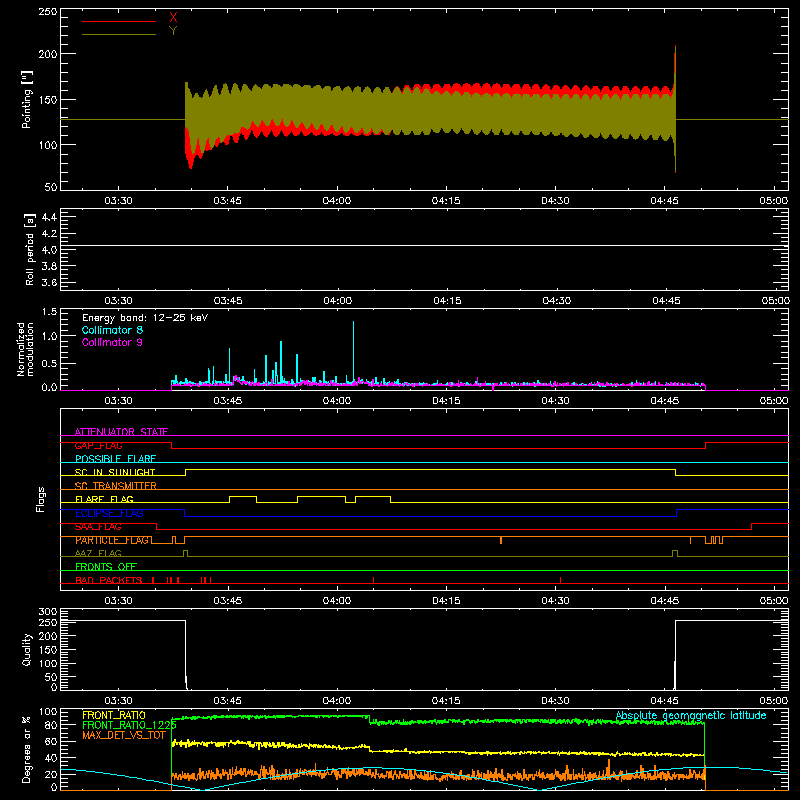Click 03:30 time label under Quality plot
This screenshot has width=800, height=800.
[x=118, y=701]
